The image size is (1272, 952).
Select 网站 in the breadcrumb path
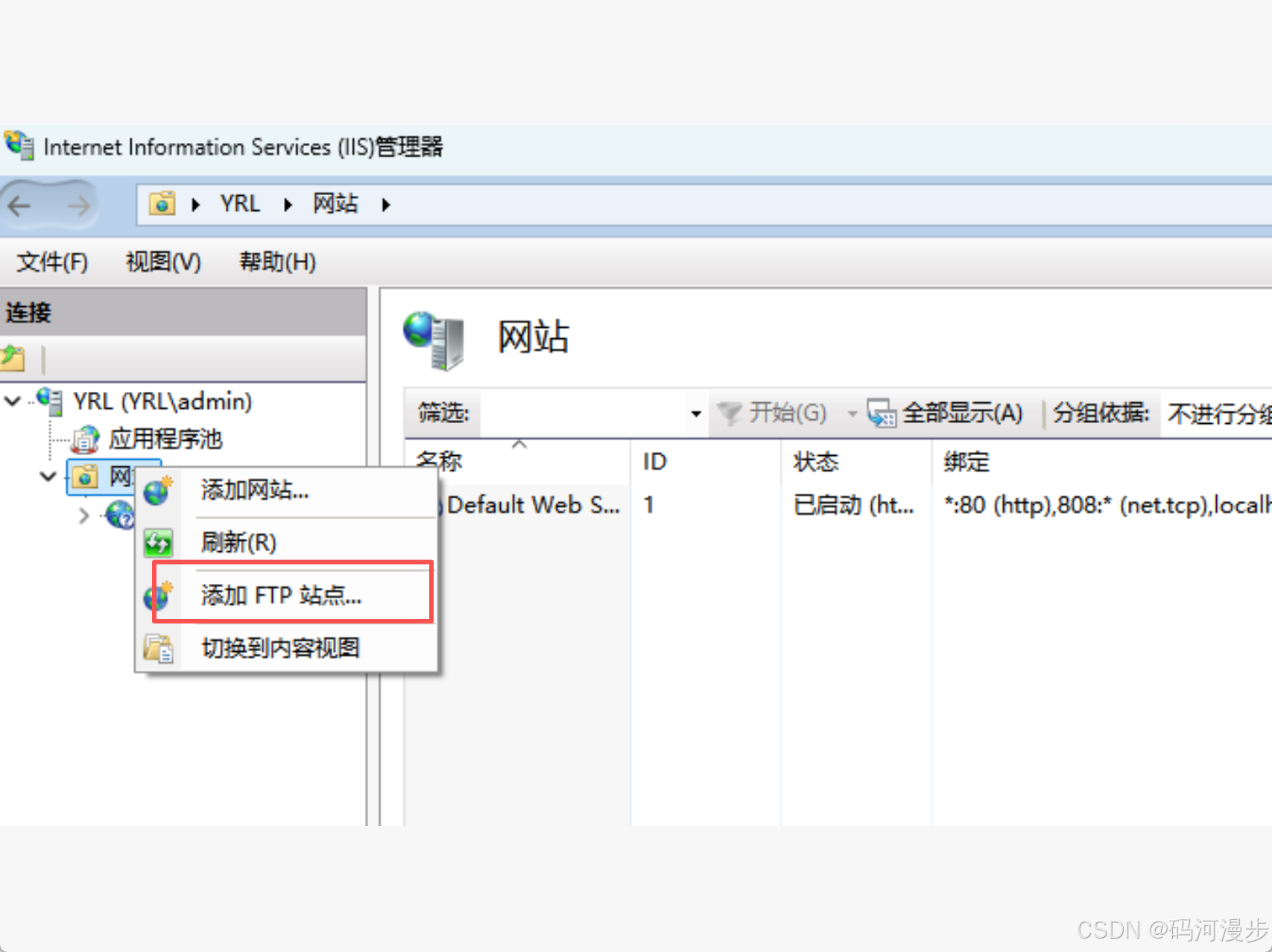(335, 203)
